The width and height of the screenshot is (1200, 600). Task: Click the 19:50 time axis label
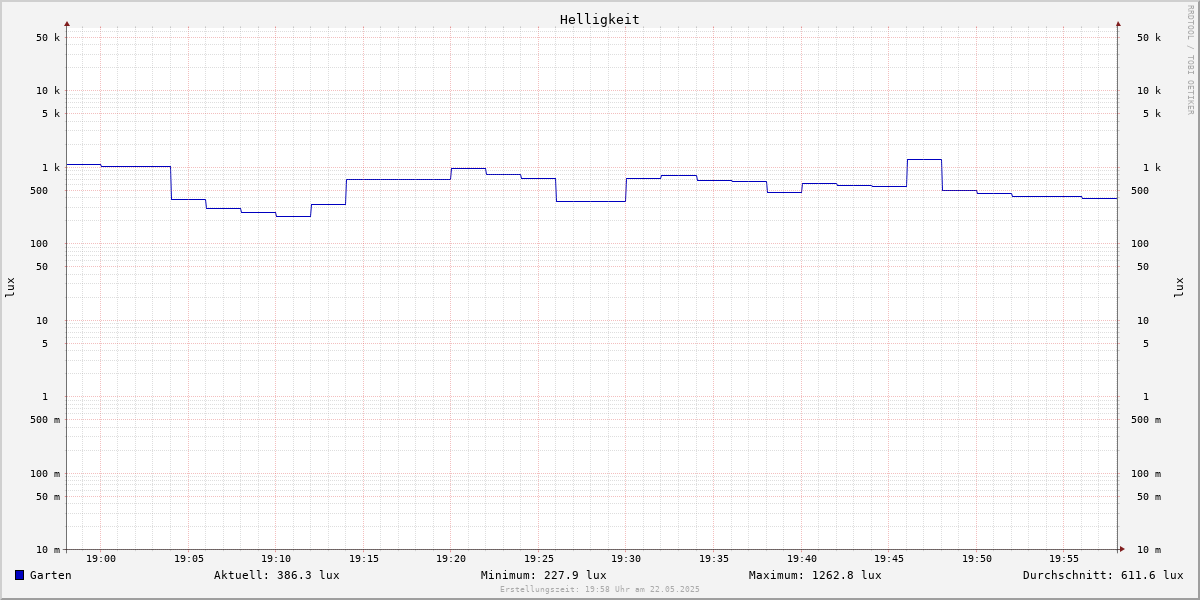point(977,559)
